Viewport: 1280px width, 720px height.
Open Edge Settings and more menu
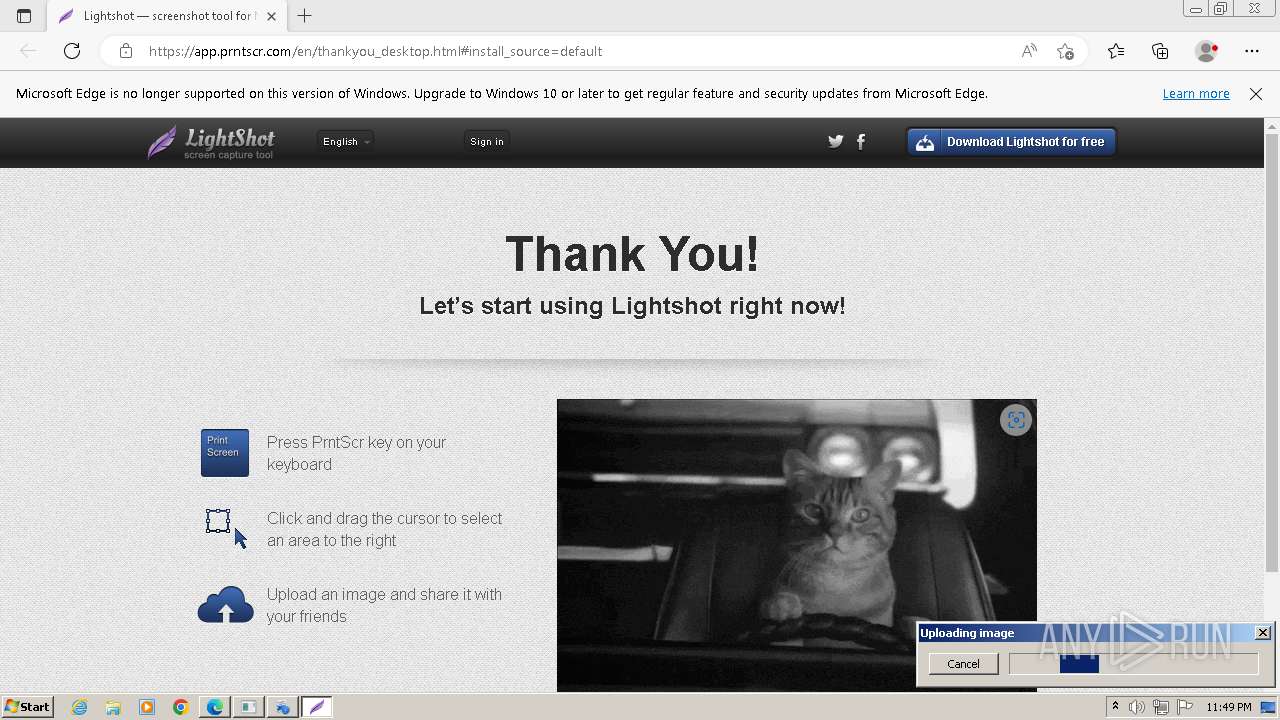(1252, 51)
